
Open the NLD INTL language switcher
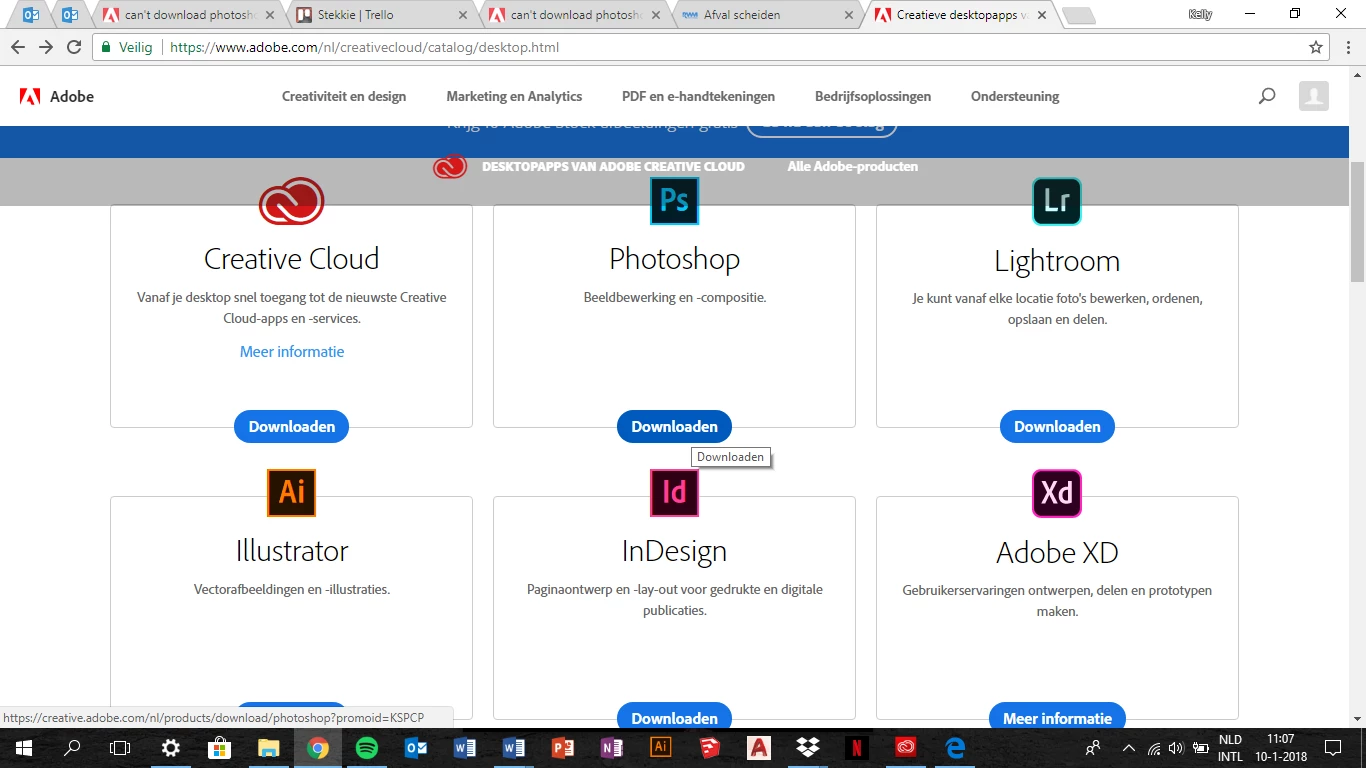coord(1230,748)
